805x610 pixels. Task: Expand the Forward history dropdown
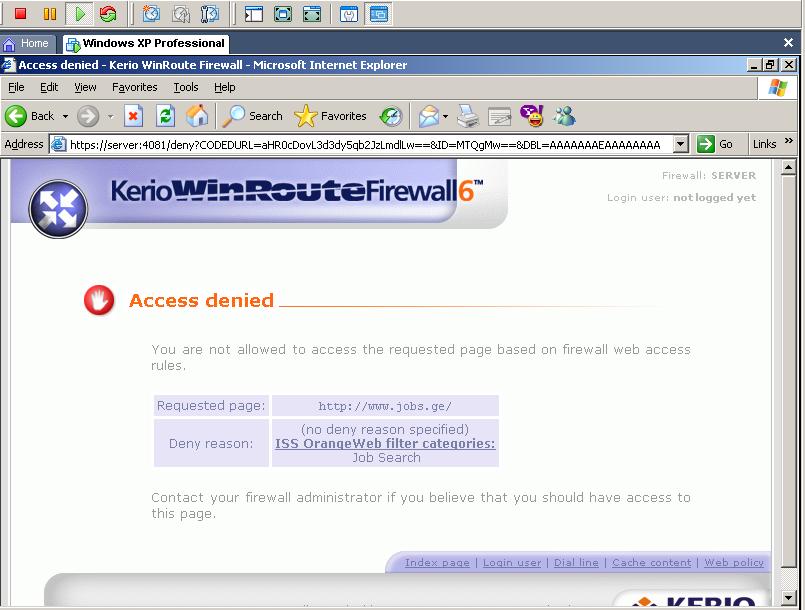pos(110,117)
